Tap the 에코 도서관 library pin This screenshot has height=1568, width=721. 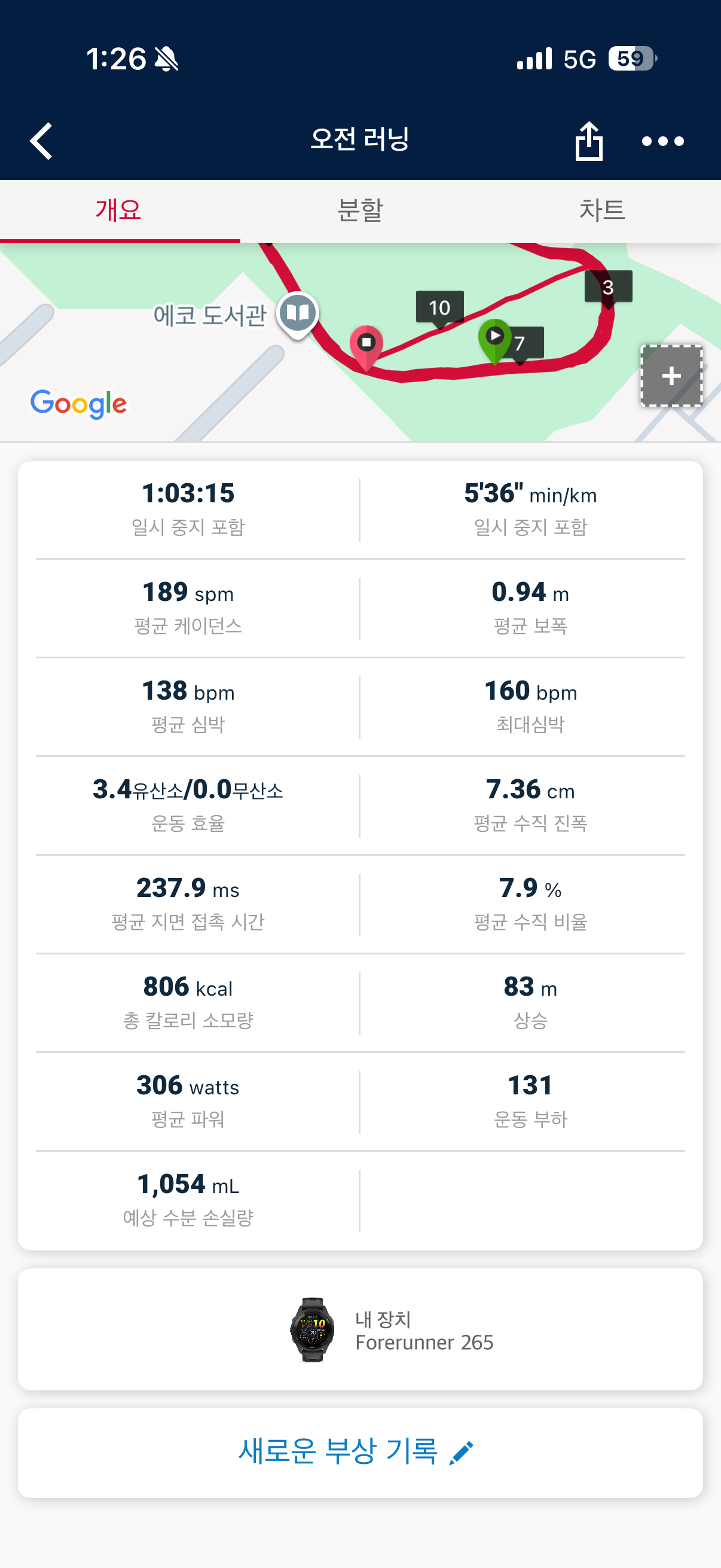coord(298,313)
